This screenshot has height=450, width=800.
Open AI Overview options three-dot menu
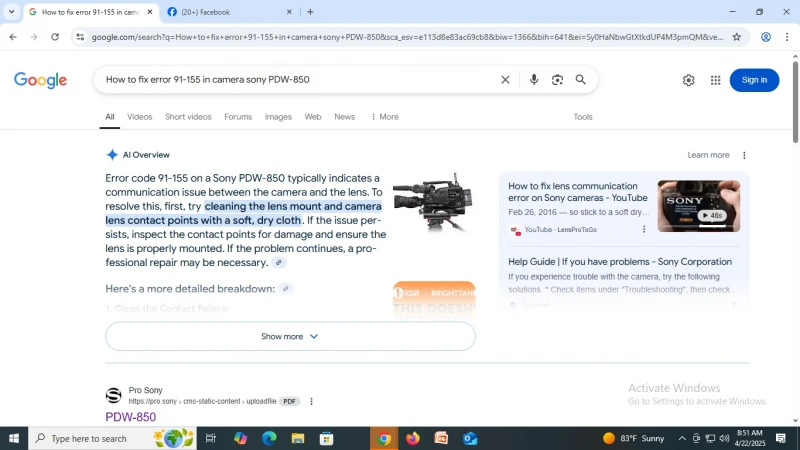[744, 155]
